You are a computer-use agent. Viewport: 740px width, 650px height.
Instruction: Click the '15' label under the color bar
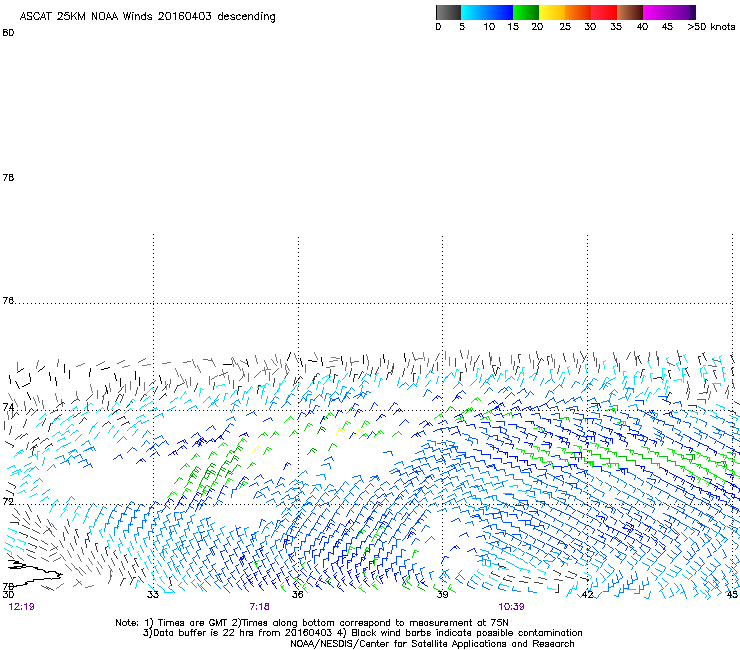[x=513, y=27]
